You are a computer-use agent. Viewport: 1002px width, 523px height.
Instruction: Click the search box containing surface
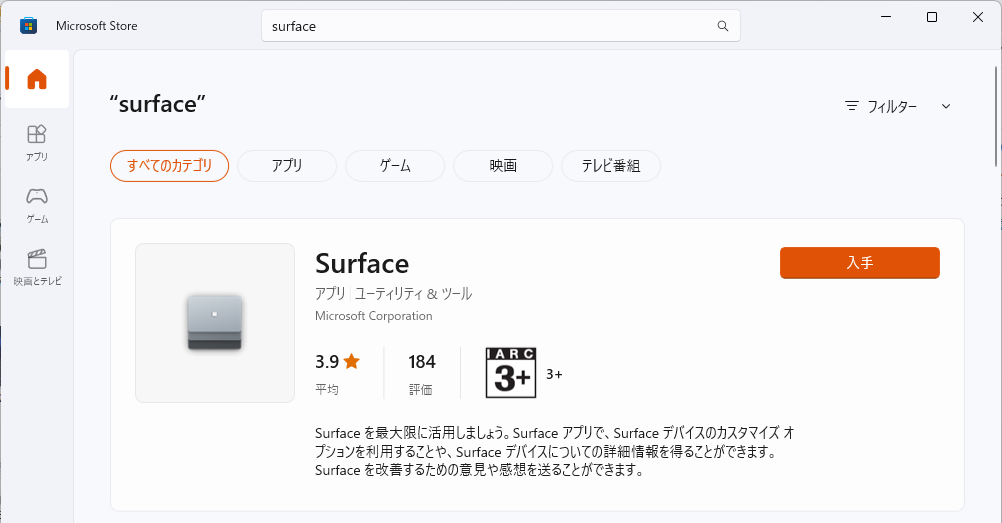pos(500,26)
